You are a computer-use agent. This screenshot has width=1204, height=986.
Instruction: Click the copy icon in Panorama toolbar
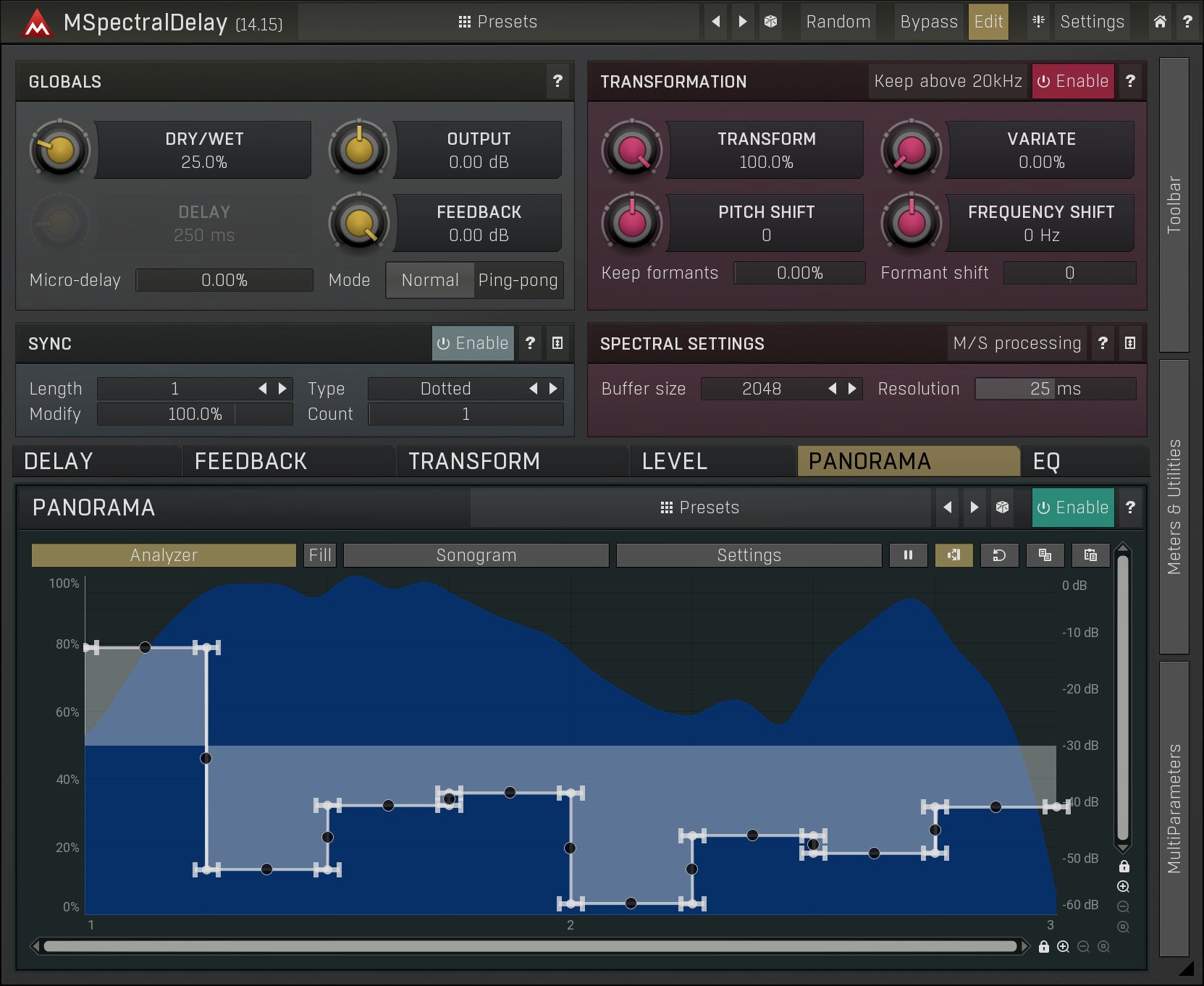click(x=1045, y=555)
